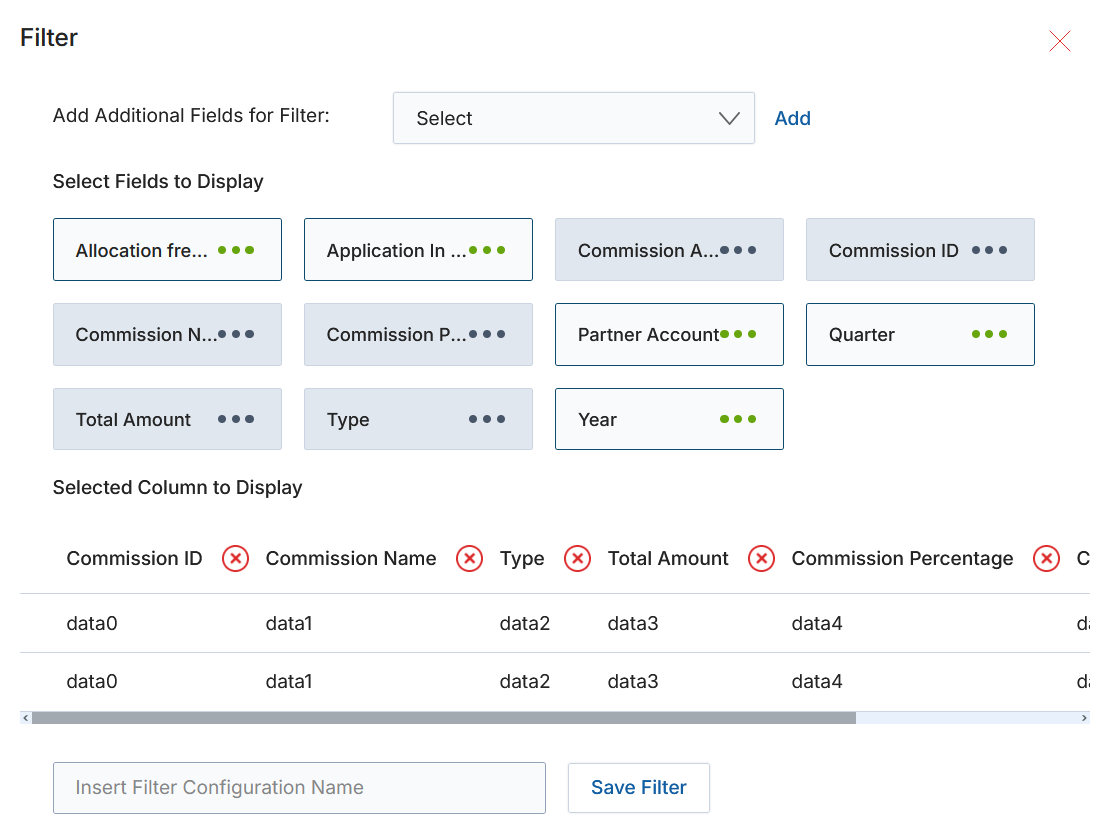Select data1 cell in first row
Image resolution: width=1093 pixels, height=834 pixels.
click(x=289, y=623)
